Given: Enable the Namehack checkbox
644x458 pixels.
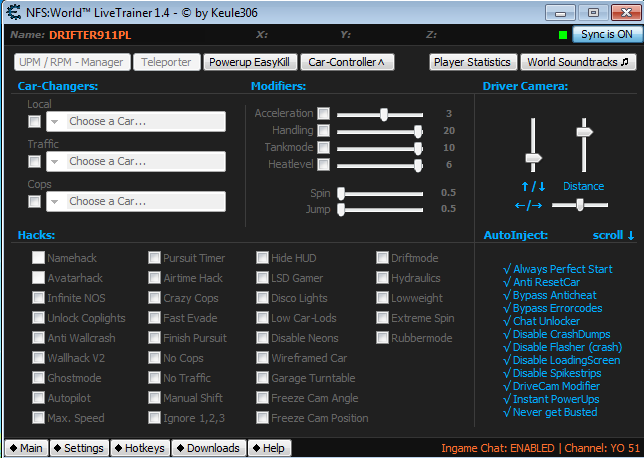Looking at the screenshot, I should (x=39, y=258).
